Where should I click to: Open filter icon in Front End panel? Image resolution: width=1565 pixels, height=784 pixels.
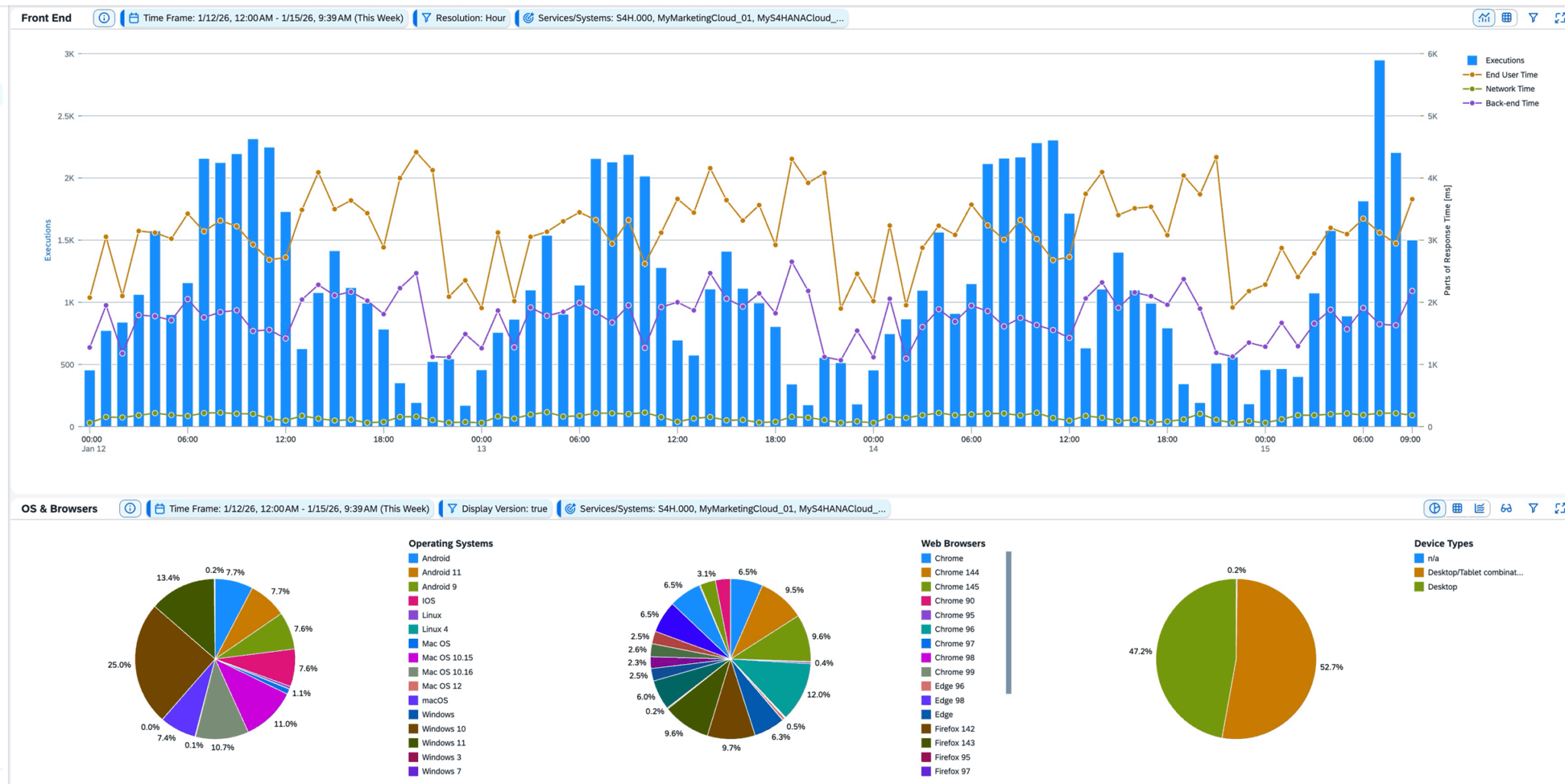1533,18
